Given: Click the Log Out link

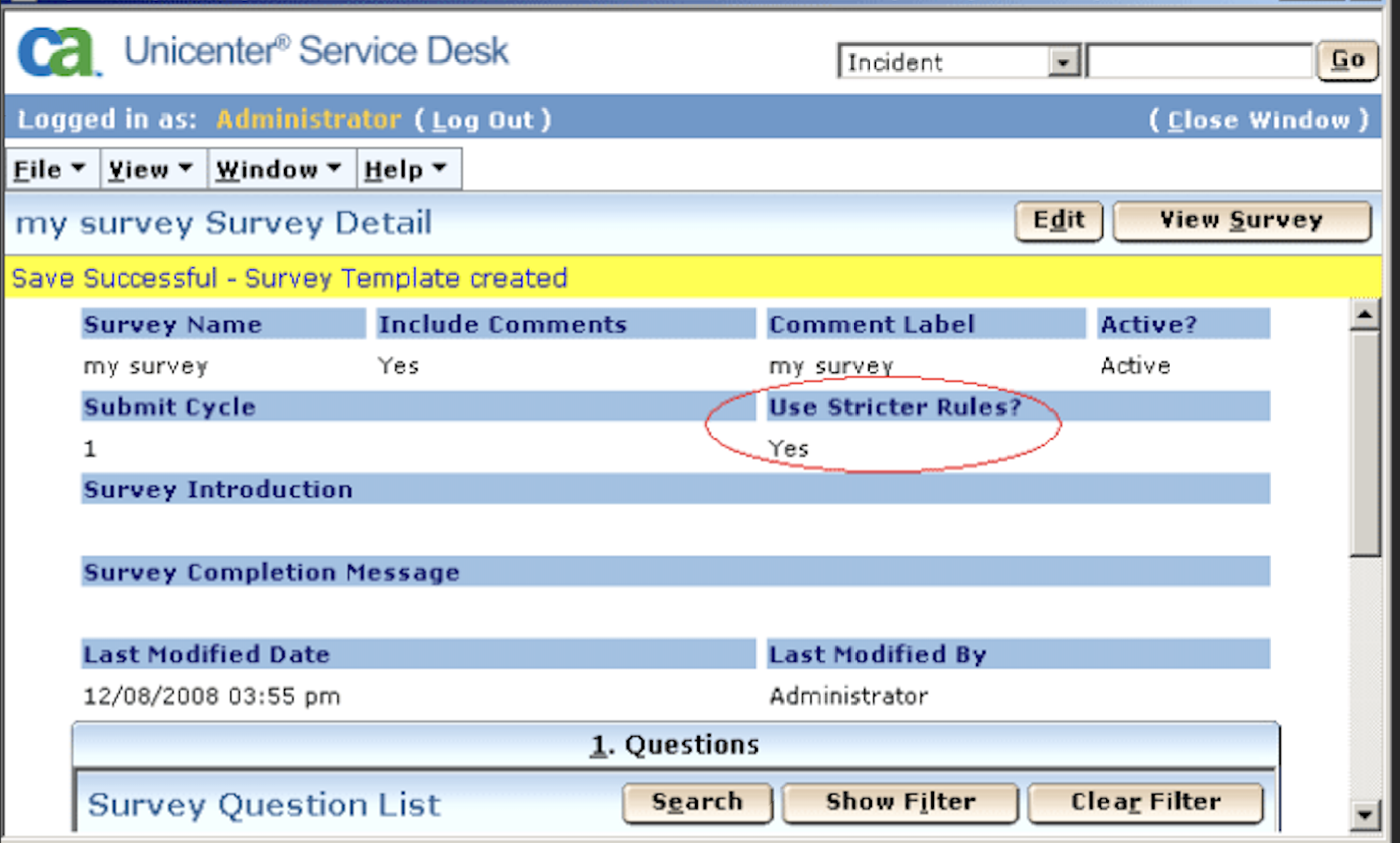Looking at the screenshot, I should (483, 120).
